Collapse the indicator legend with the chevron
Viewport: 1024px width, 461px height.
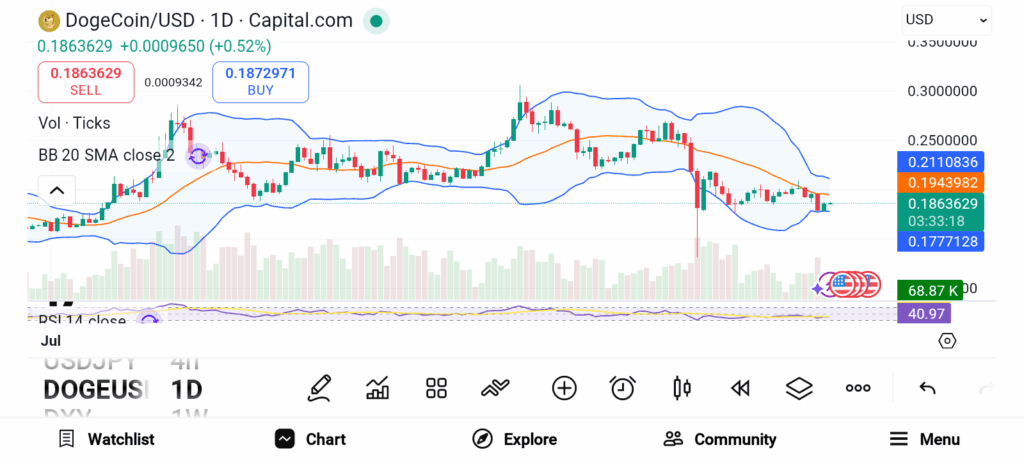(x=56, y=190)
